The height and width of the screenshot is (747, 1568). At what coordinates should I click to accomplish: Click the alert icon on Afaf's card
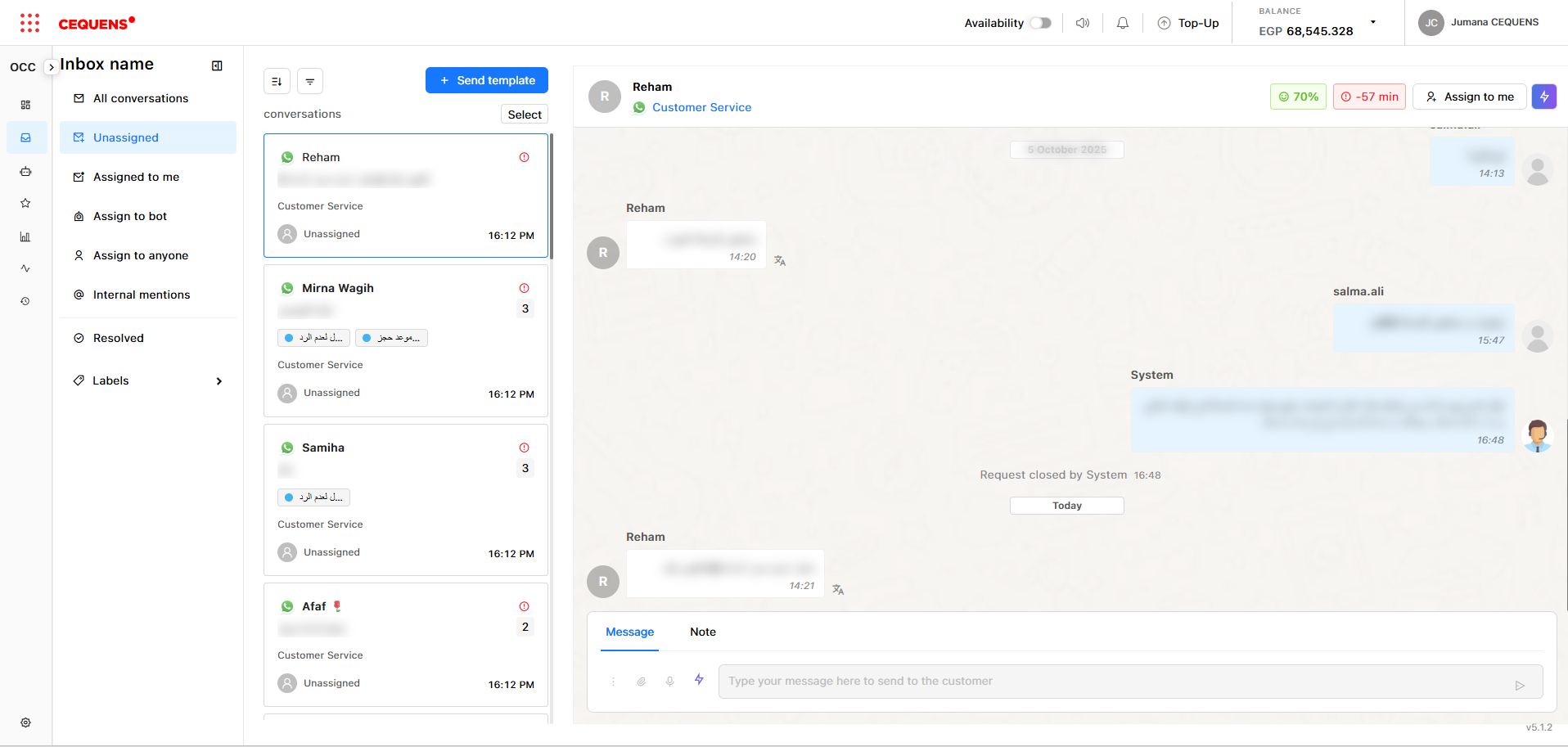pyautogui.click(x=525, y=606)
